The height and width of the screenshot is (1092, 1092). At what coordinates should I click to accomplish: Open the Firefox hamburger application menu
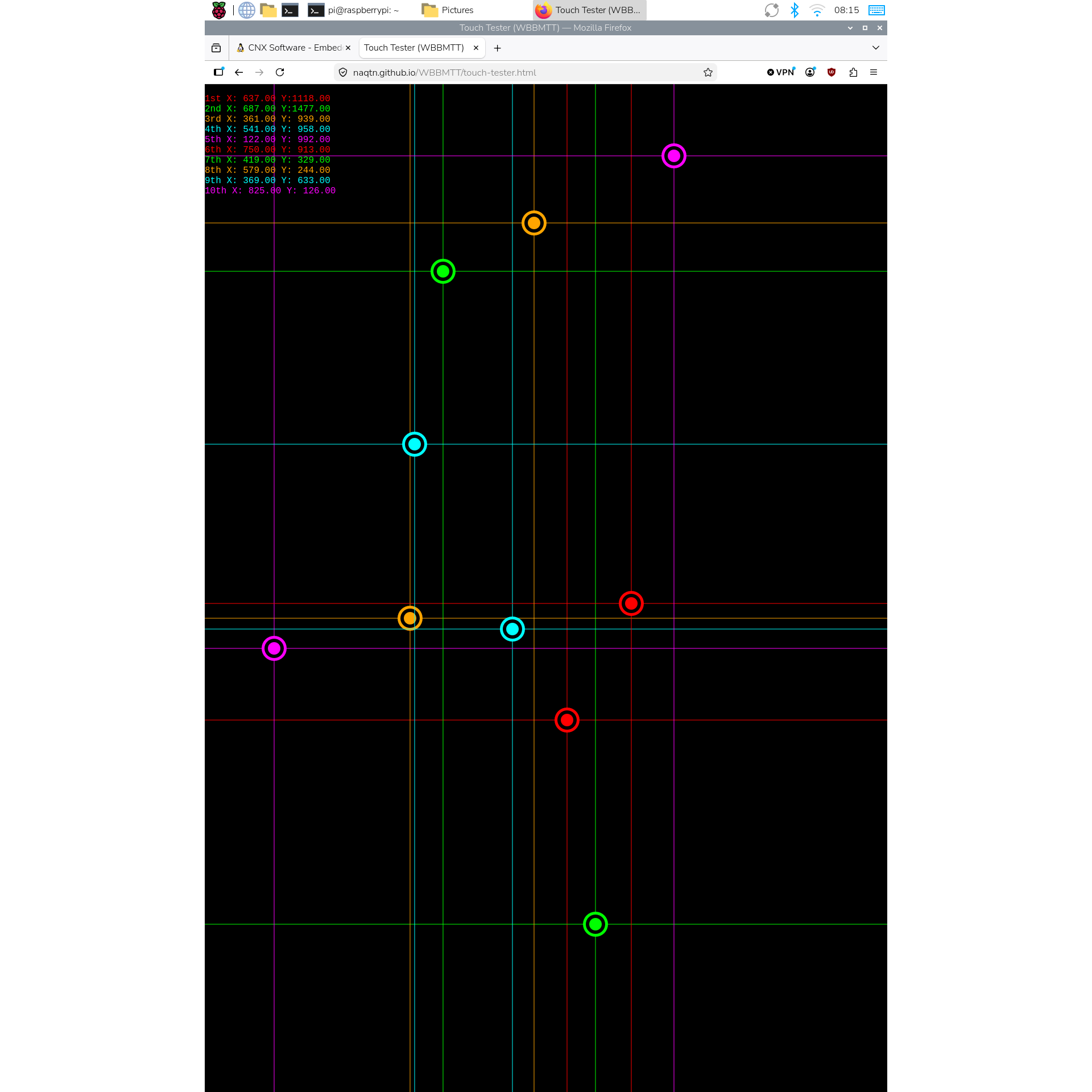[874, 72]
